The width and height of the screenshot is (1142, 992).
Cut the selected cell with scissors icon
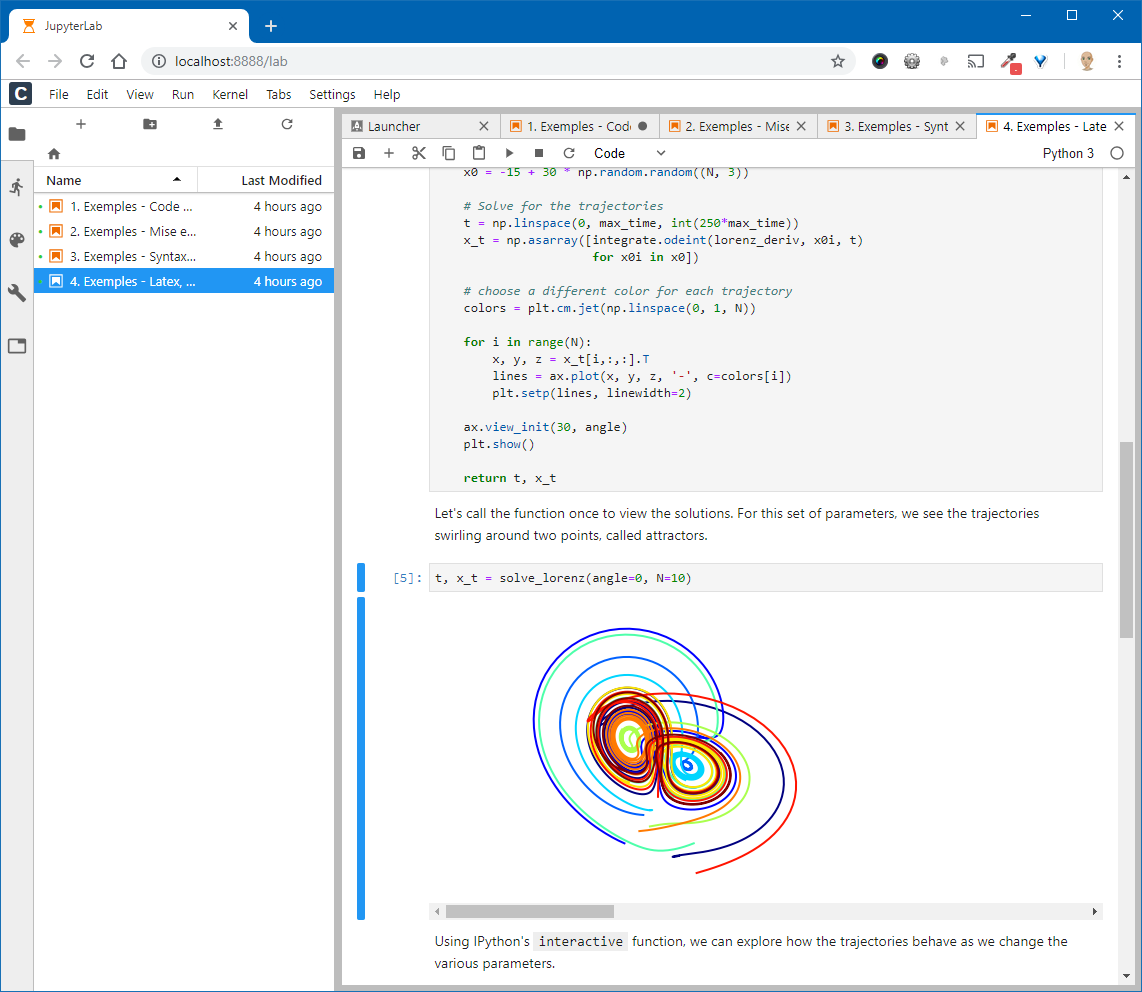[x=419, y=153]
